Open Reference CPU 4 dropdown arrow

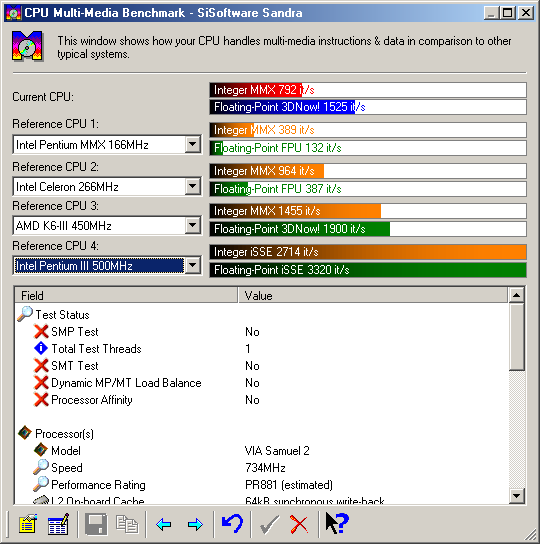(x=193, y=266)
